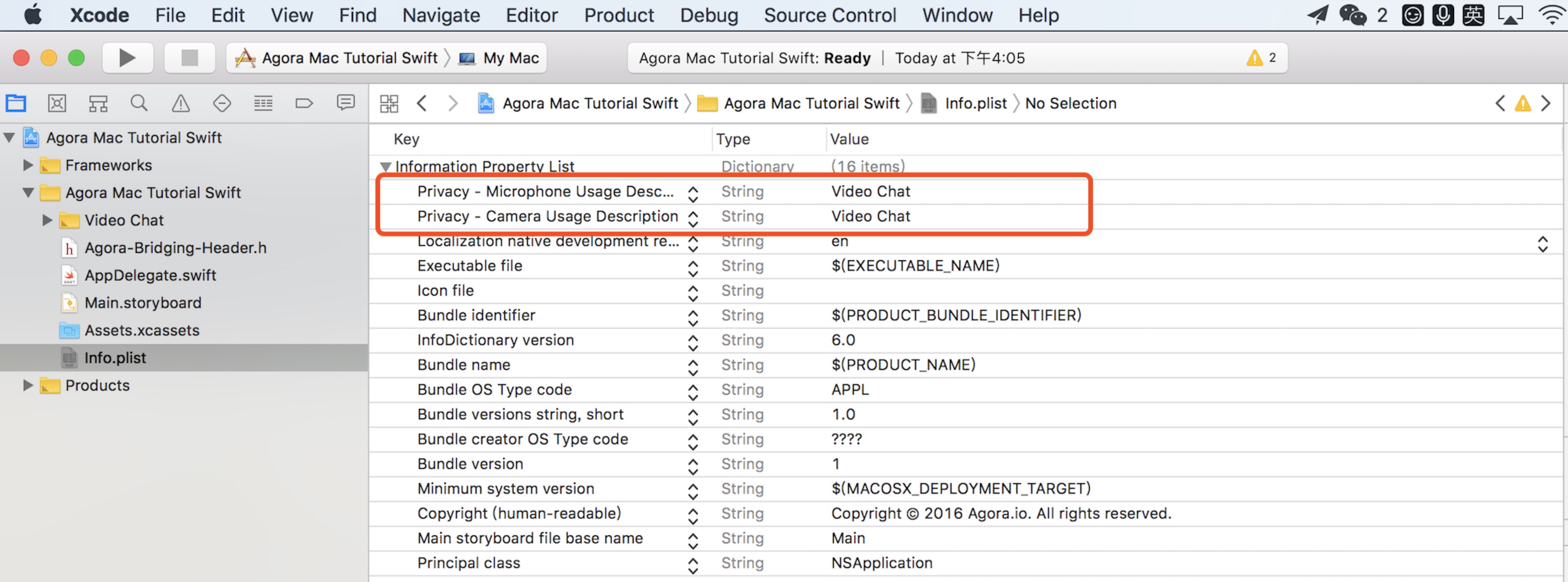Jump to next issue arrow
Viewport: 1568px width, 582px height.
pos(1546,103)
